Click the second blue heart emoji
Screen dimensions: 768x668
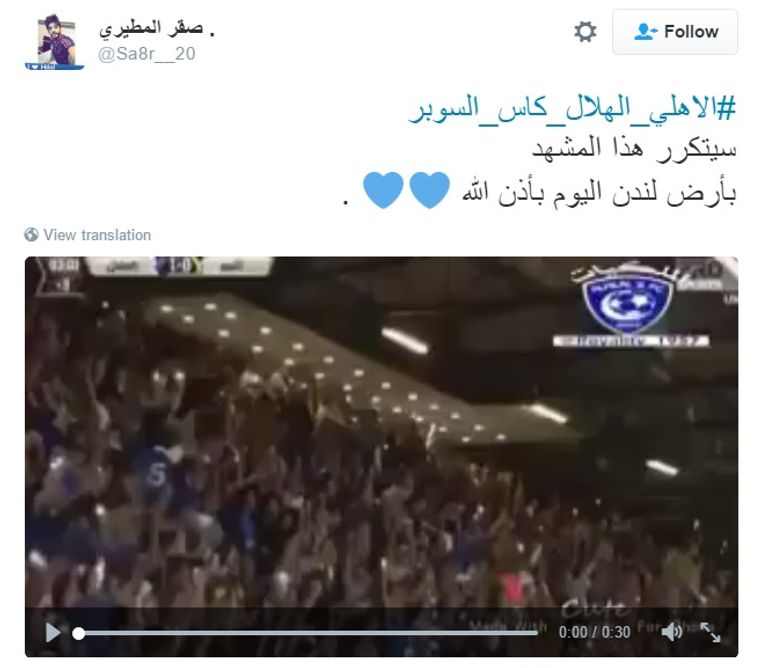pyautogui.click(x=383, y=190)
